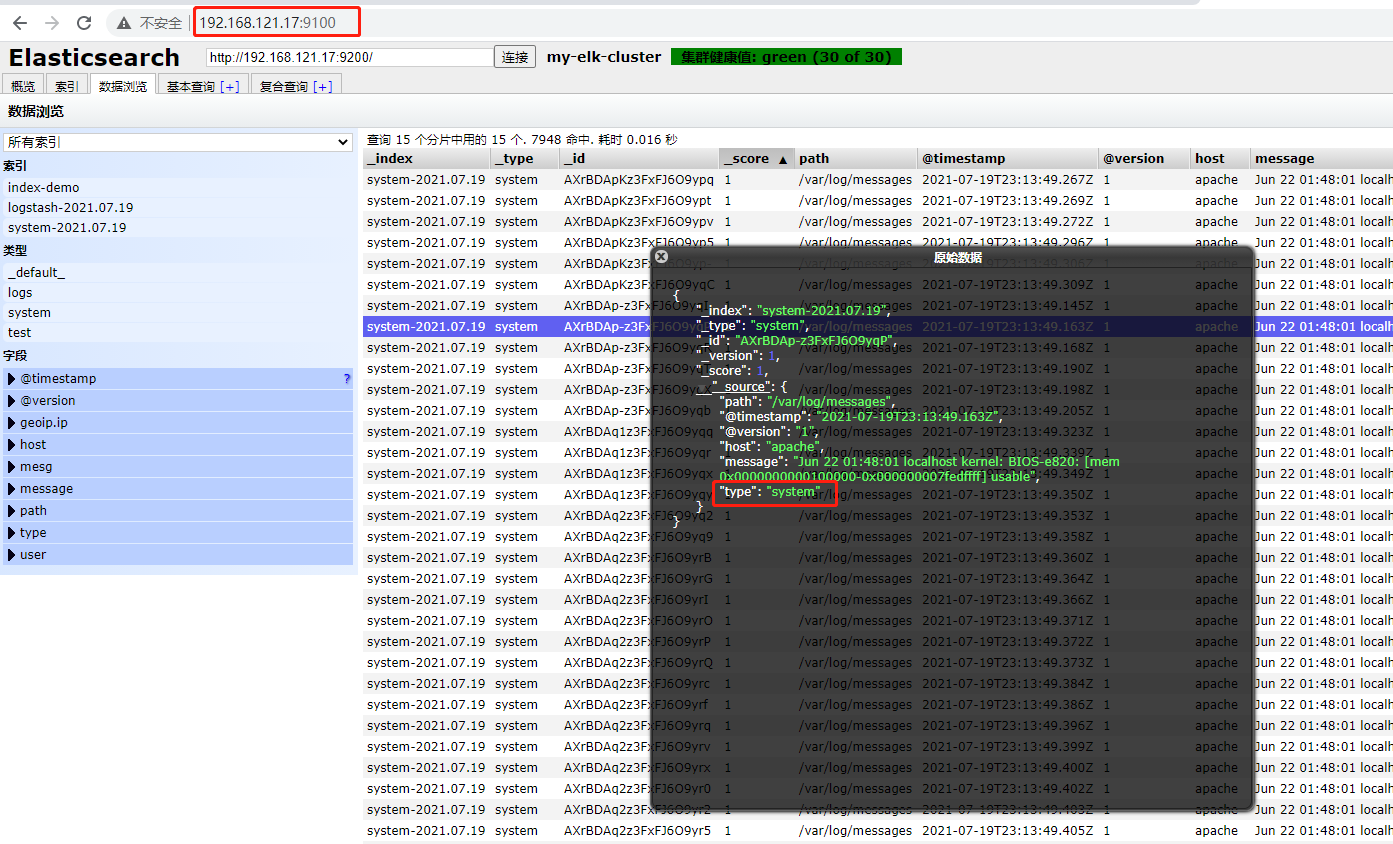The height and width of the screenshot is (844, 1393).
Task: Click the my-elk-cluster cluster name
Action: pos(604,57)
